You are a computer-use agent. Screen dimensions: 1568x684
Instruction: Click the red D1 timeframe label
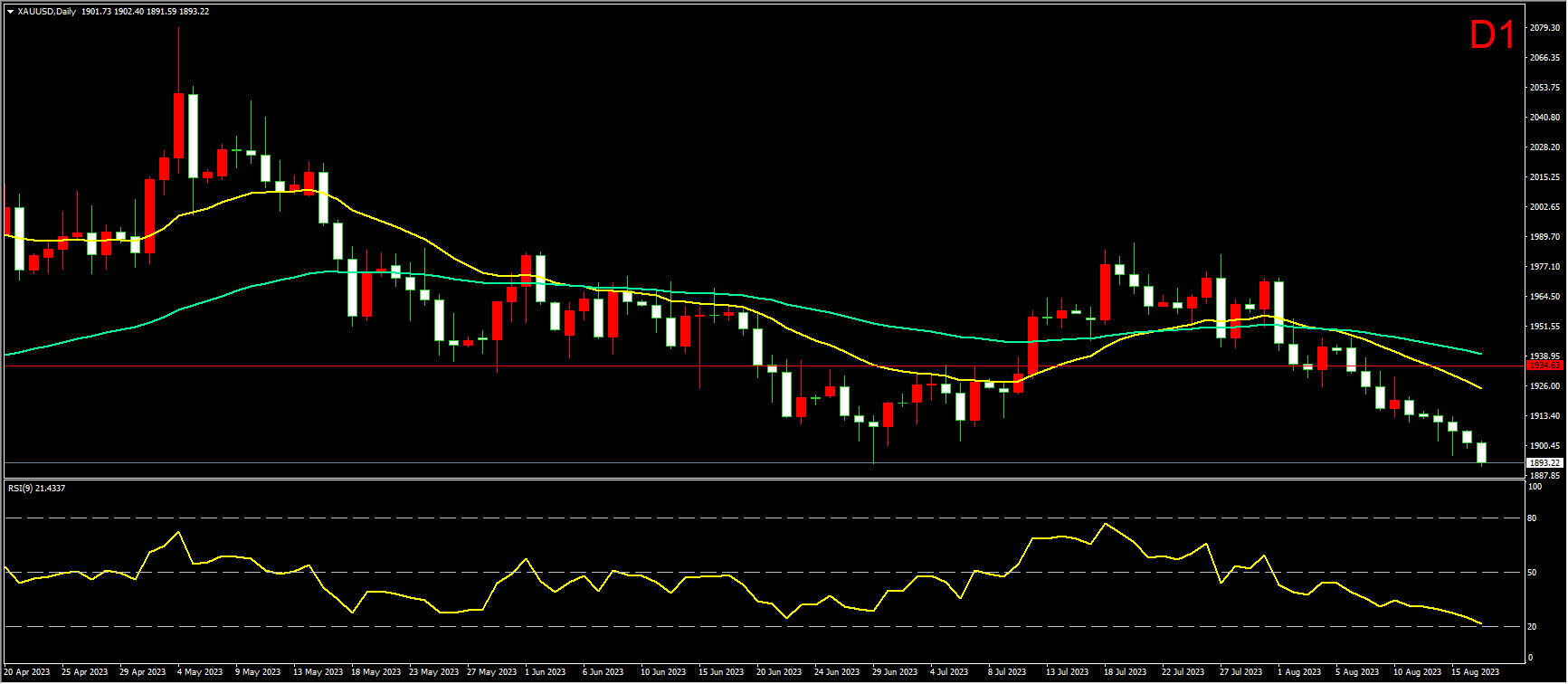(1492, 36)
